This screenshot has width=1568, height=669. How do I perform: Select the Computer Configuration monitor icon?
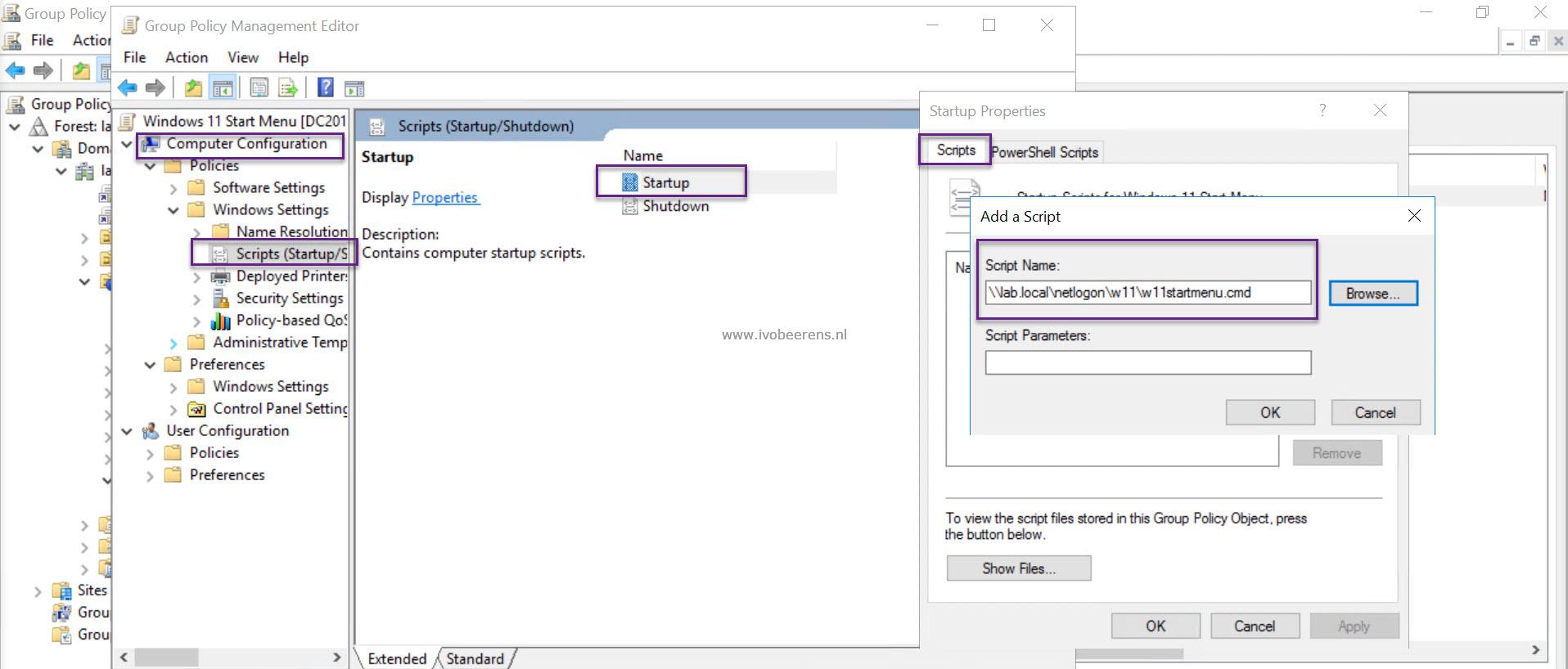pos(151,144)
